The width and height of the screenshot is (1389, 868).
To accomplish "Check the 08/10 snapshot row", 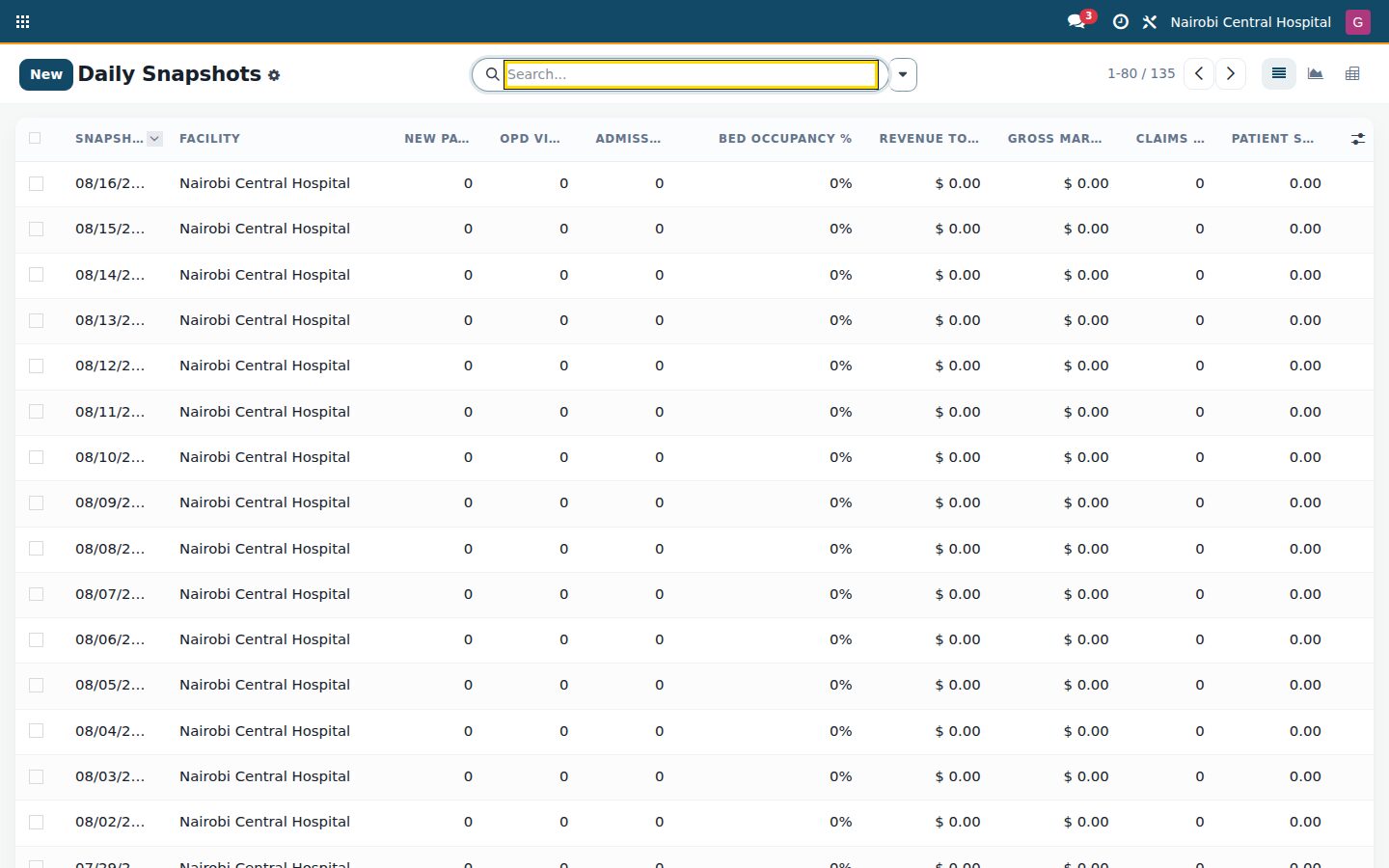I will point(37,457).
